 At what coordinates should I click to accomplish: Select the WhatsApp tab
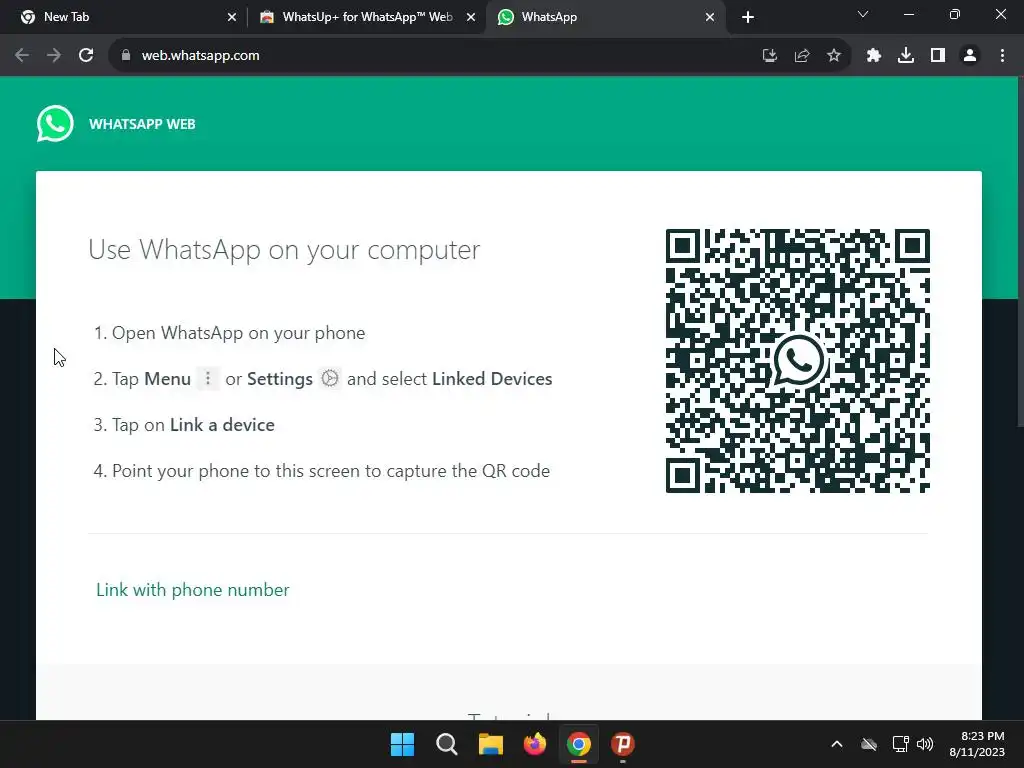[605, 17]
